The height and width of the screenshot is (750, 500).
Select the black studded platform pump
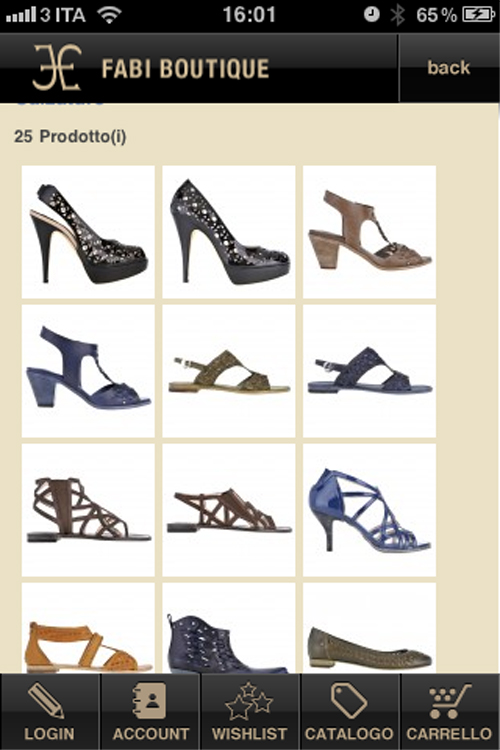pos(229,232)
